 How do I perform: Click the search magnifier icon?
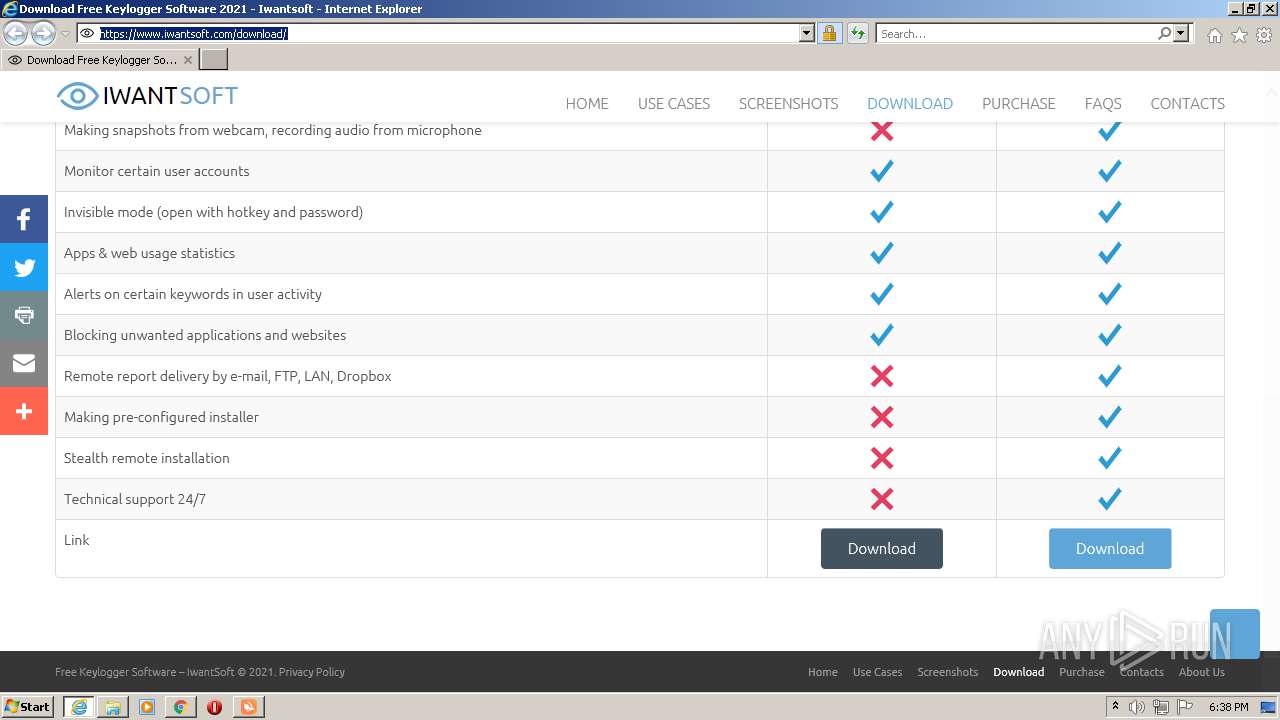click(1164, 33)
